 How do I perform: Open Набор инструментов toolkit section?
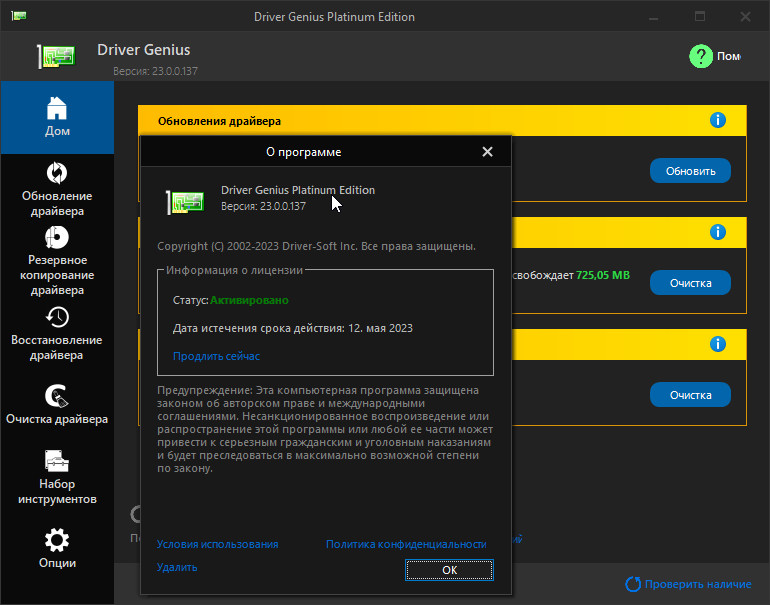57,477
